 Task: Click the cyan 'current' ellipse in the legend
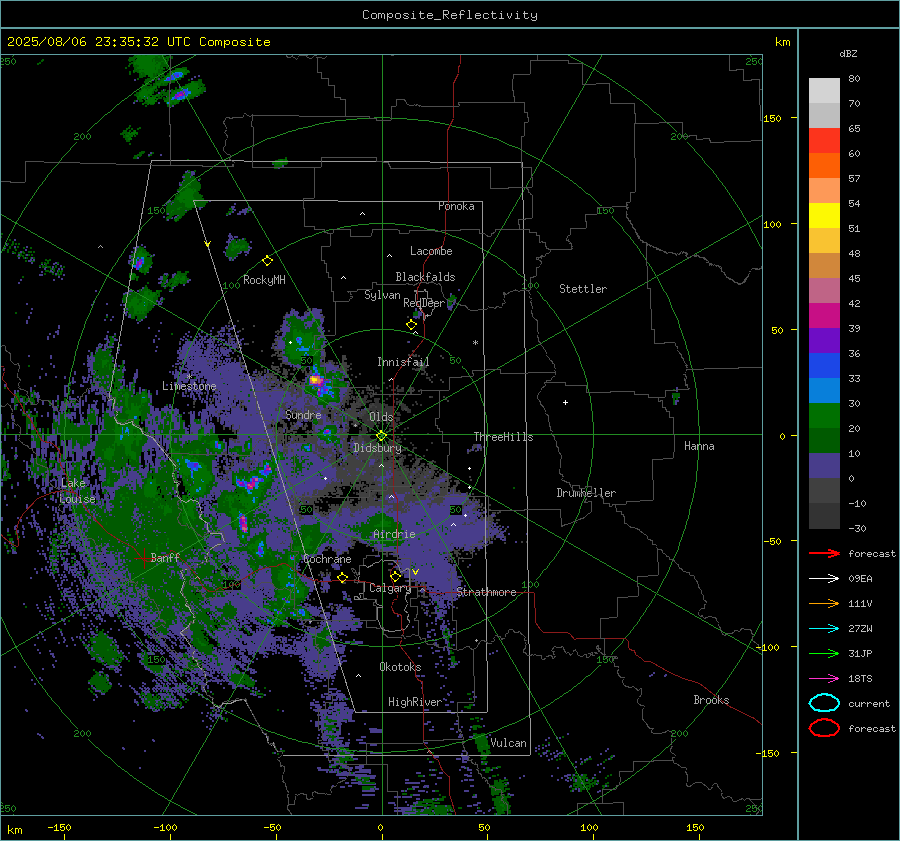tap(824, 703)
